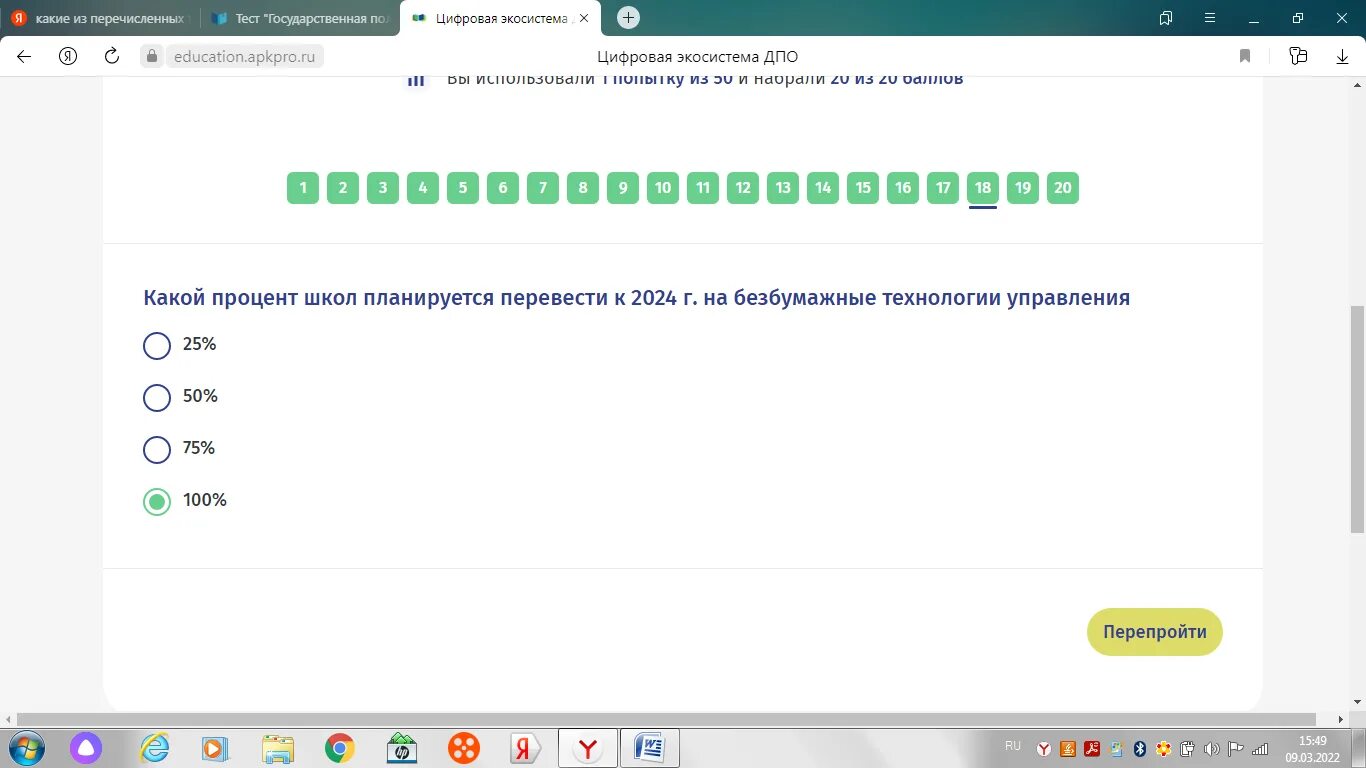This screenshot has height=768, width=1366.
Task: Open the downloads arrow icon
Action: 1343,56
